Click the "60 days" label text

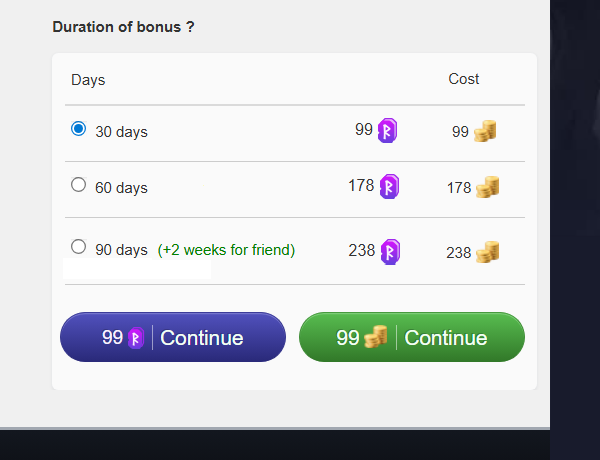coord(121,188)
